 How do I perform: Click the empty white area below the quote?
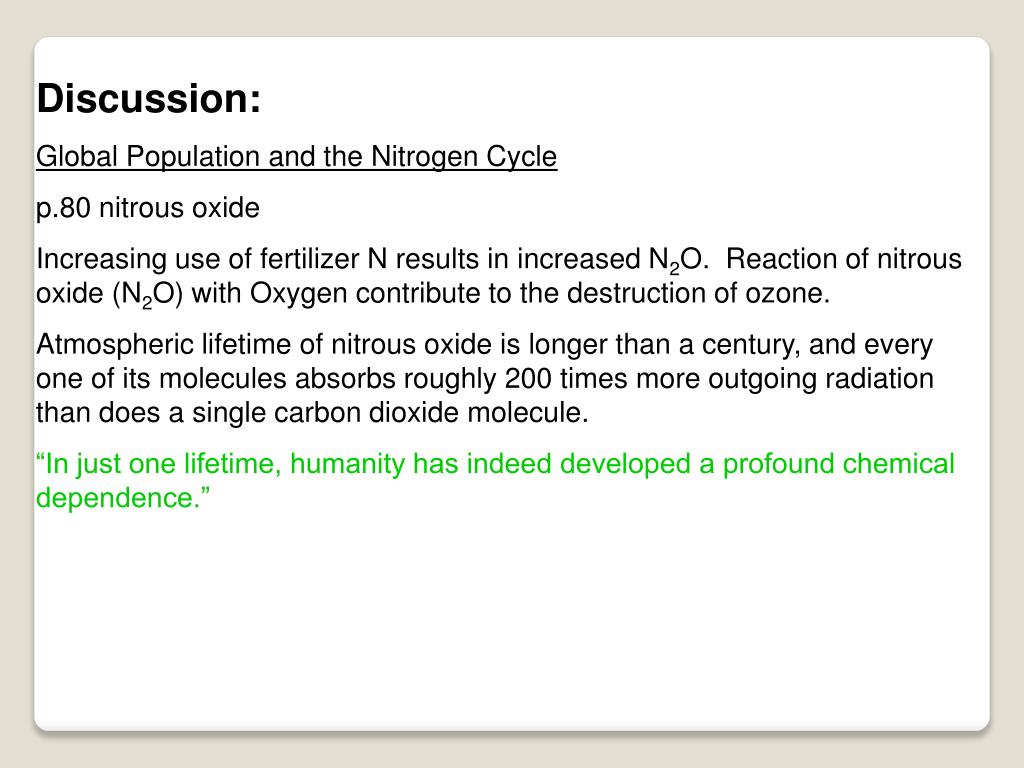[x=512, y=620]
